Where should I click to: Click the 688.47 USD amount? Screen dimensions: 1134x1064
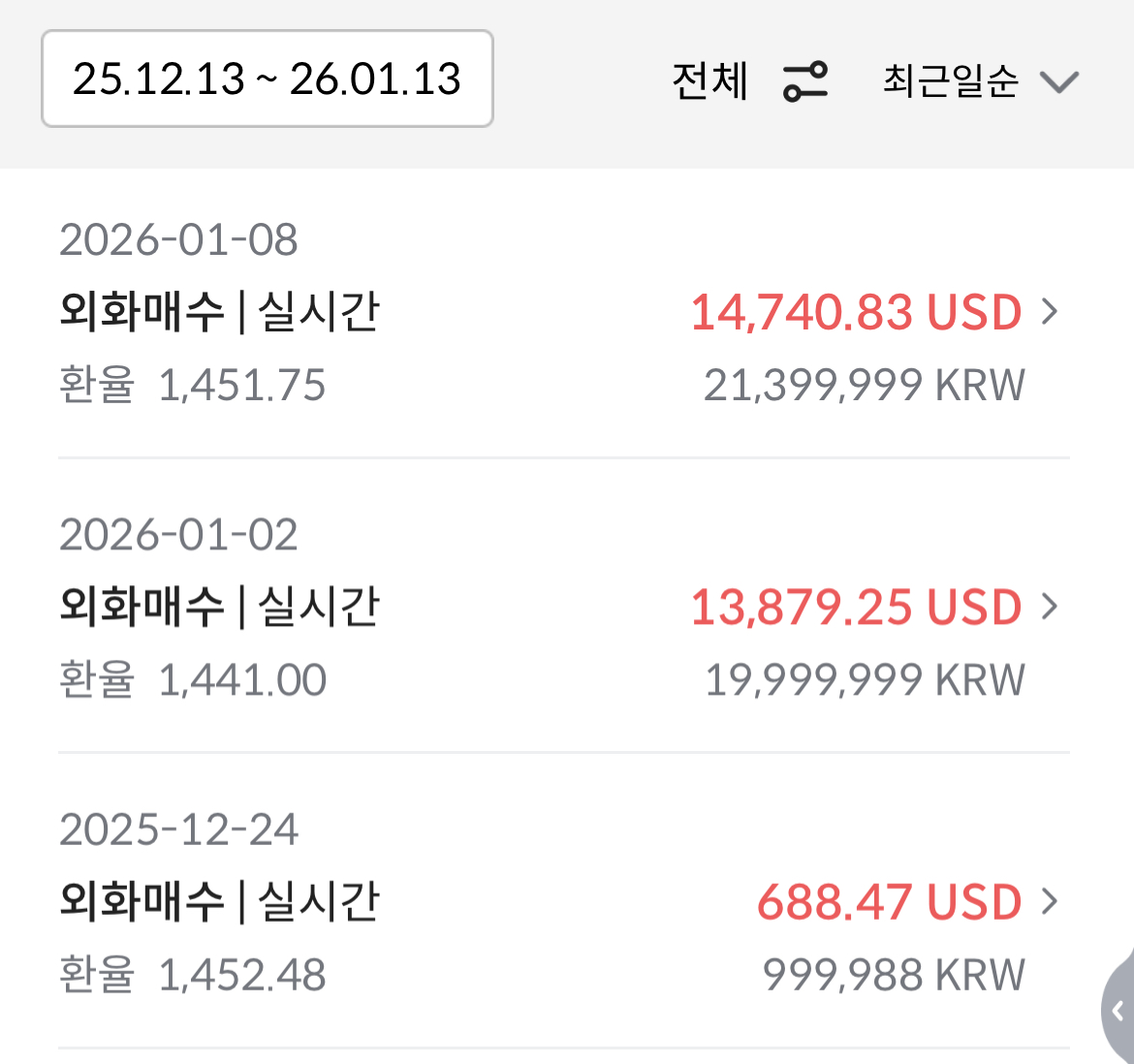coord(889,902)
